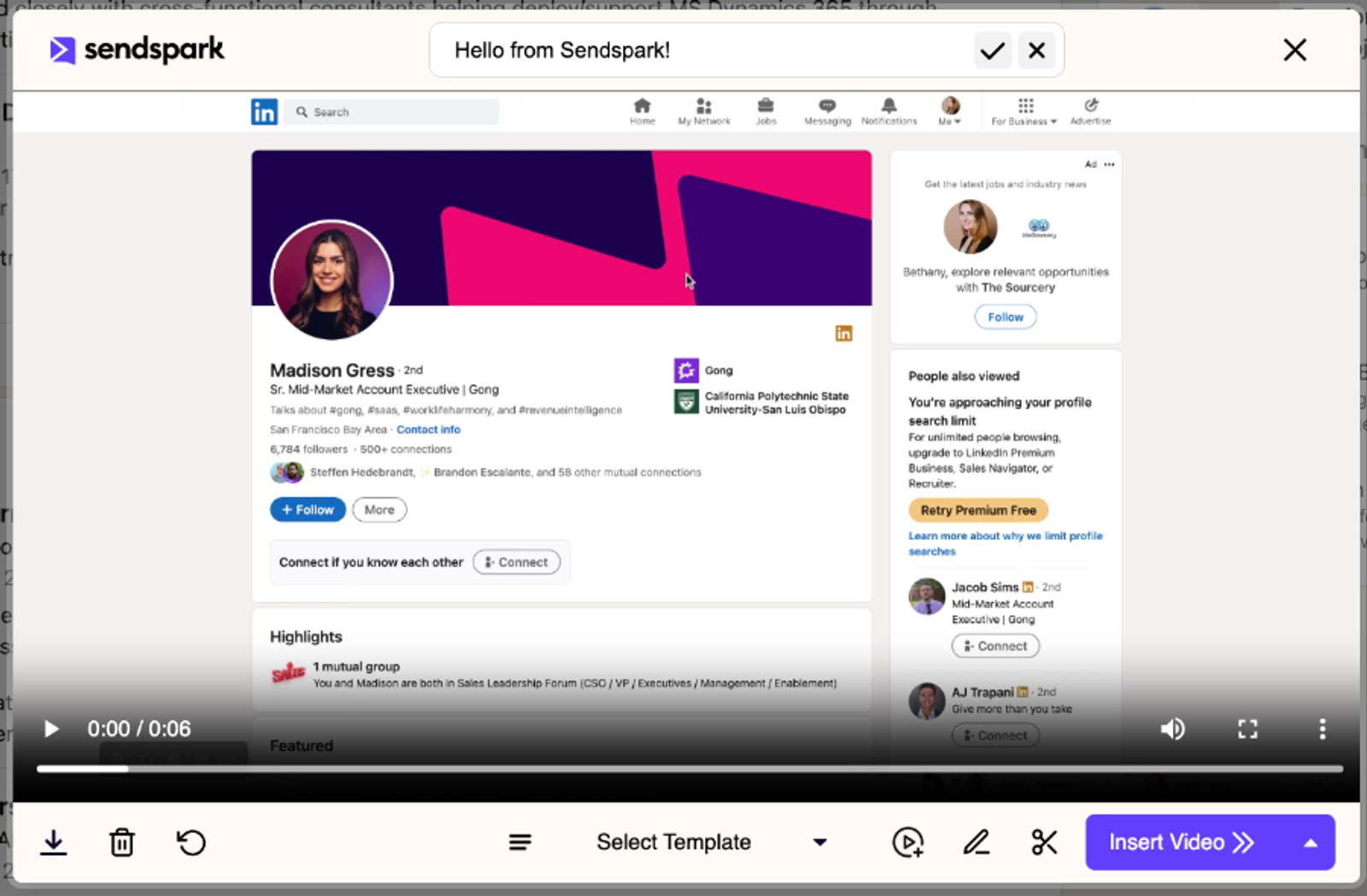Follow Madison Gress
Viewport: 1367px width, 896px height.
(308, 510)
